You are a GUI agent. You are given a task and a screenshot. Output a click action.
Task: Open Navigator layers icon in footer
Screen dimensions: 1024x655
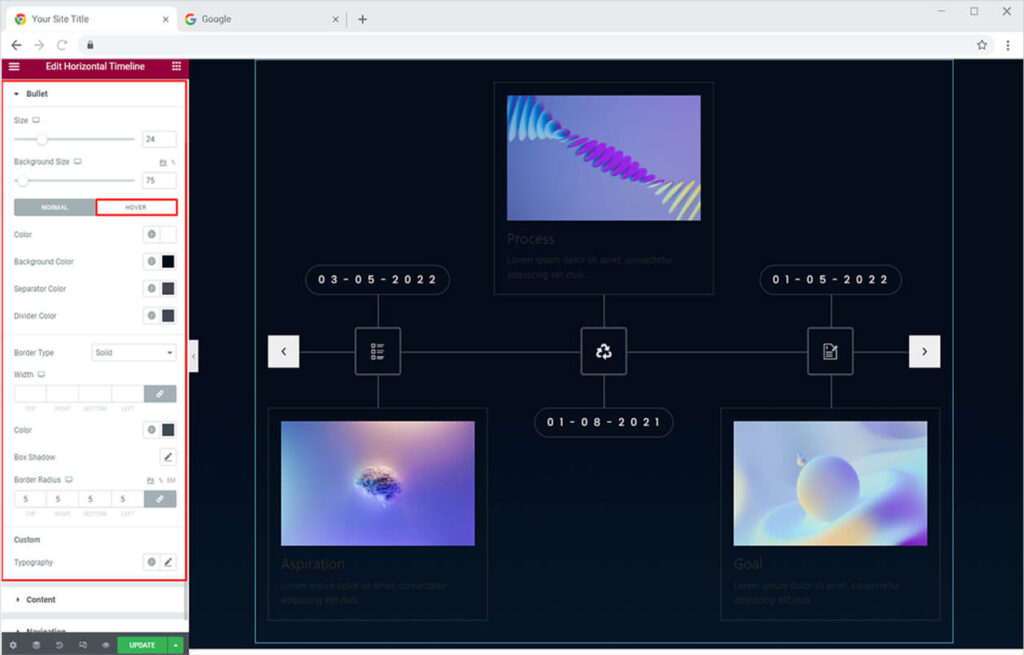click(x=36, y=645)
